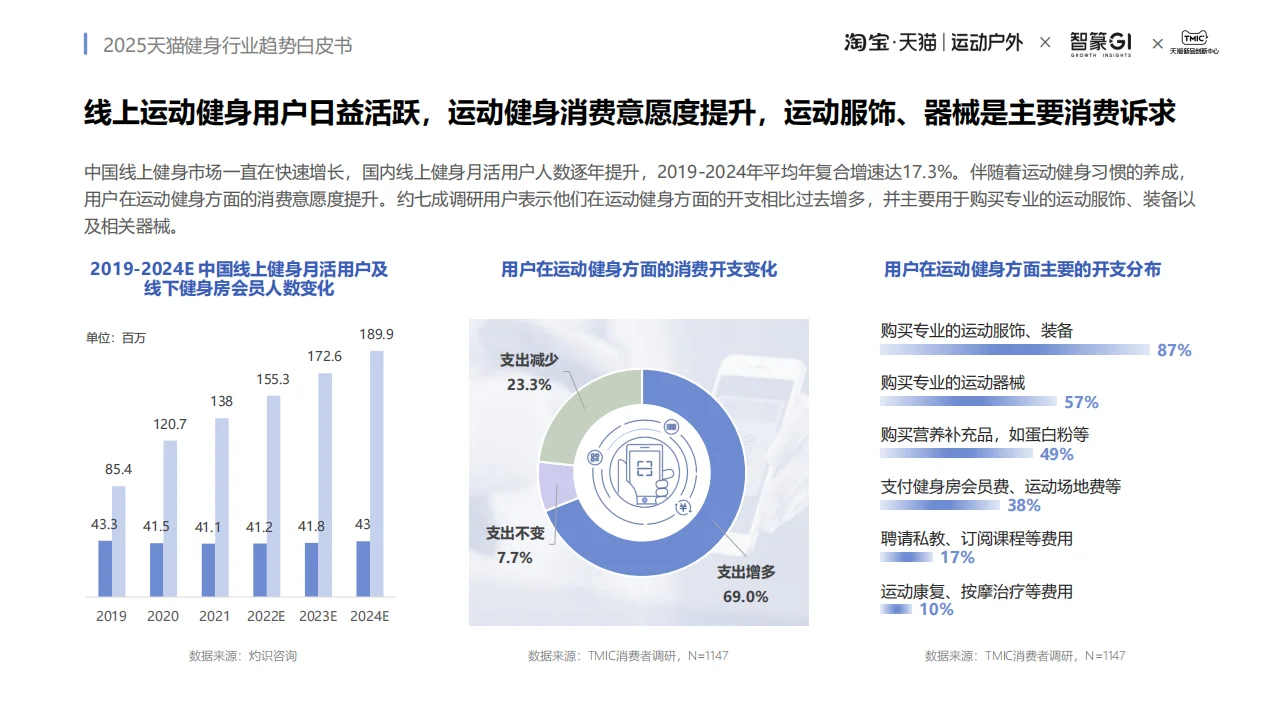Select the main slide title about 线上运动健身用户

pyautogui.click(x=629, y=113)
